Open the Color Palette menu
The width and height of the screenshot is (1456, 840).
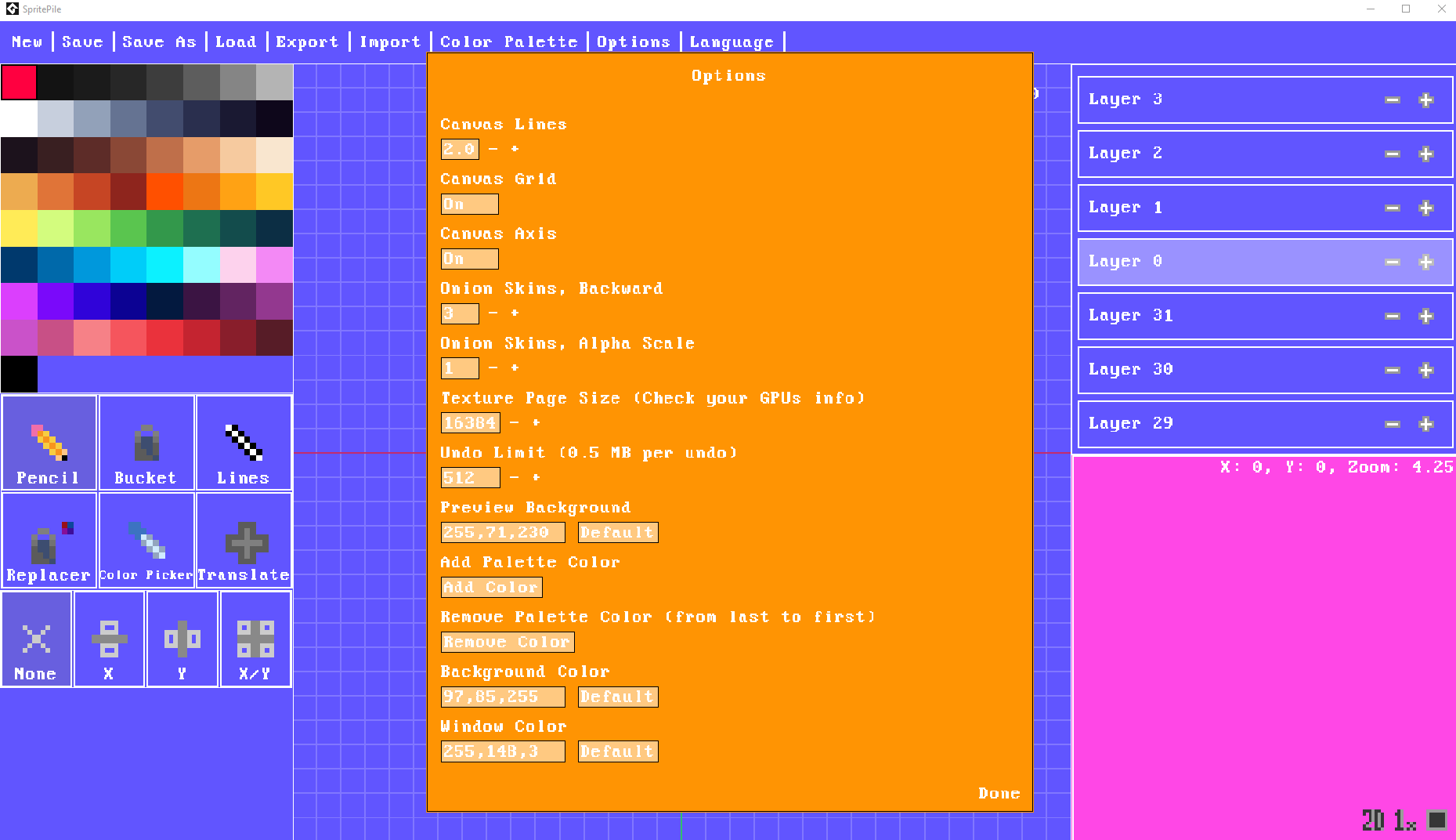click(508, 42)
